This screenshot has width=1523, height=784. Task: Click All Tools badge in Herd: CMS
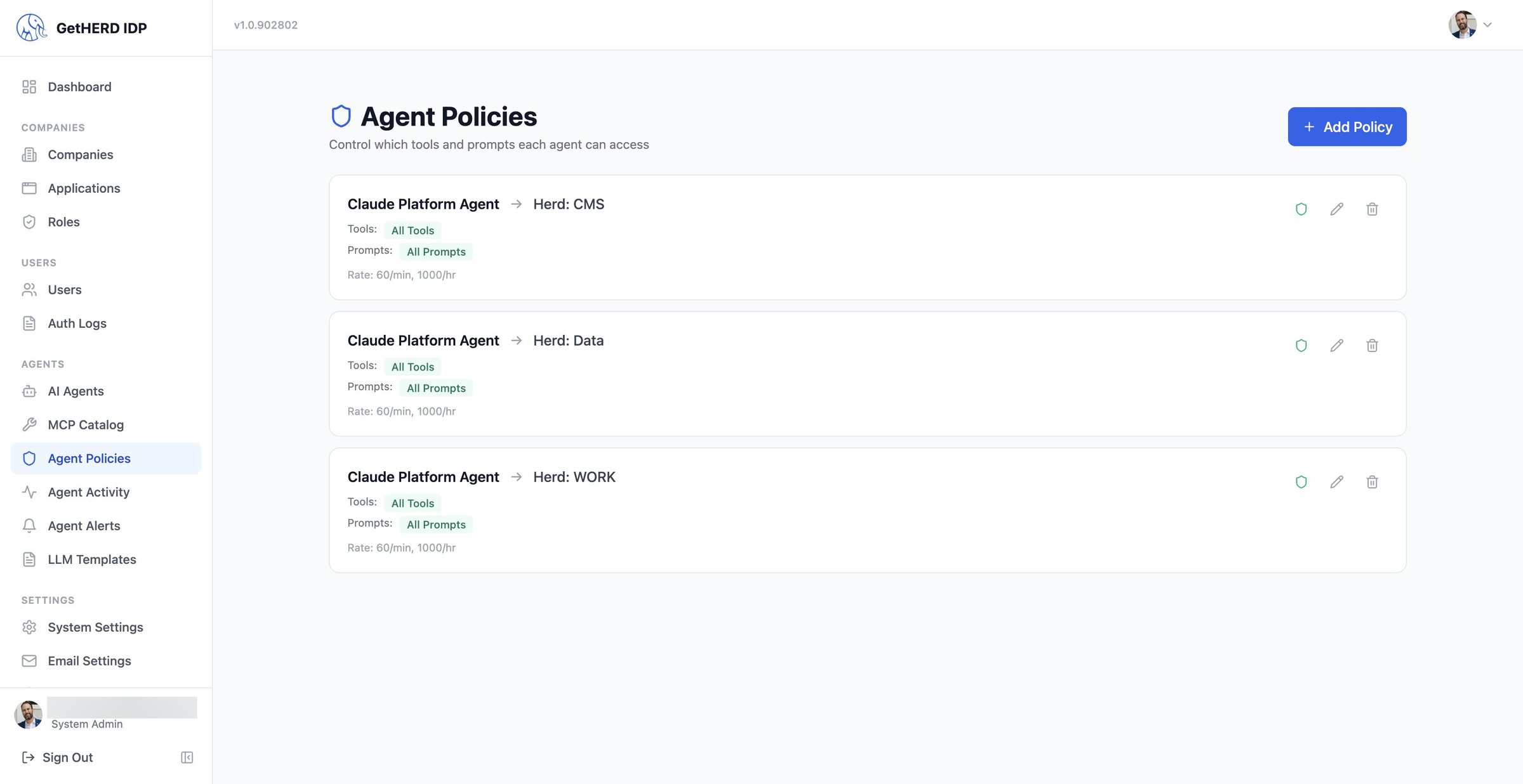point(412,230)
